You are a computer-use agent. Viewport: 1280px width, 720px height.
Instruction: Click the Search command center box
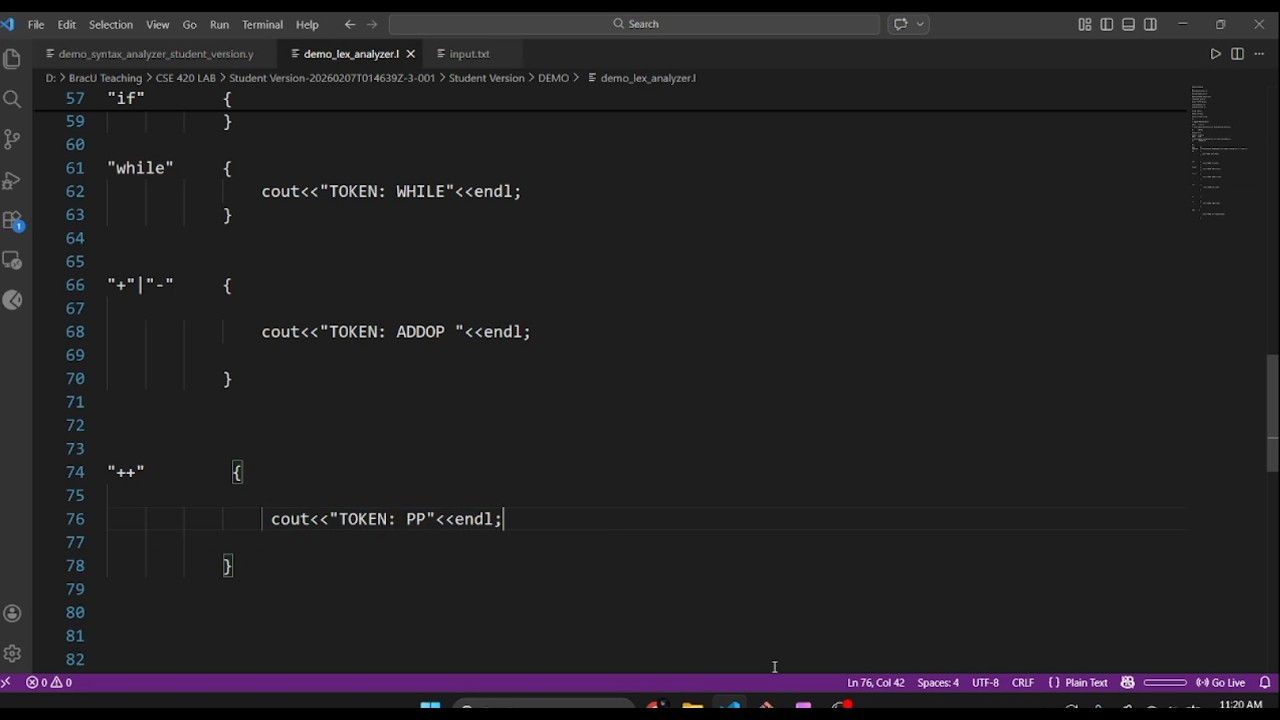click(635, 24)
